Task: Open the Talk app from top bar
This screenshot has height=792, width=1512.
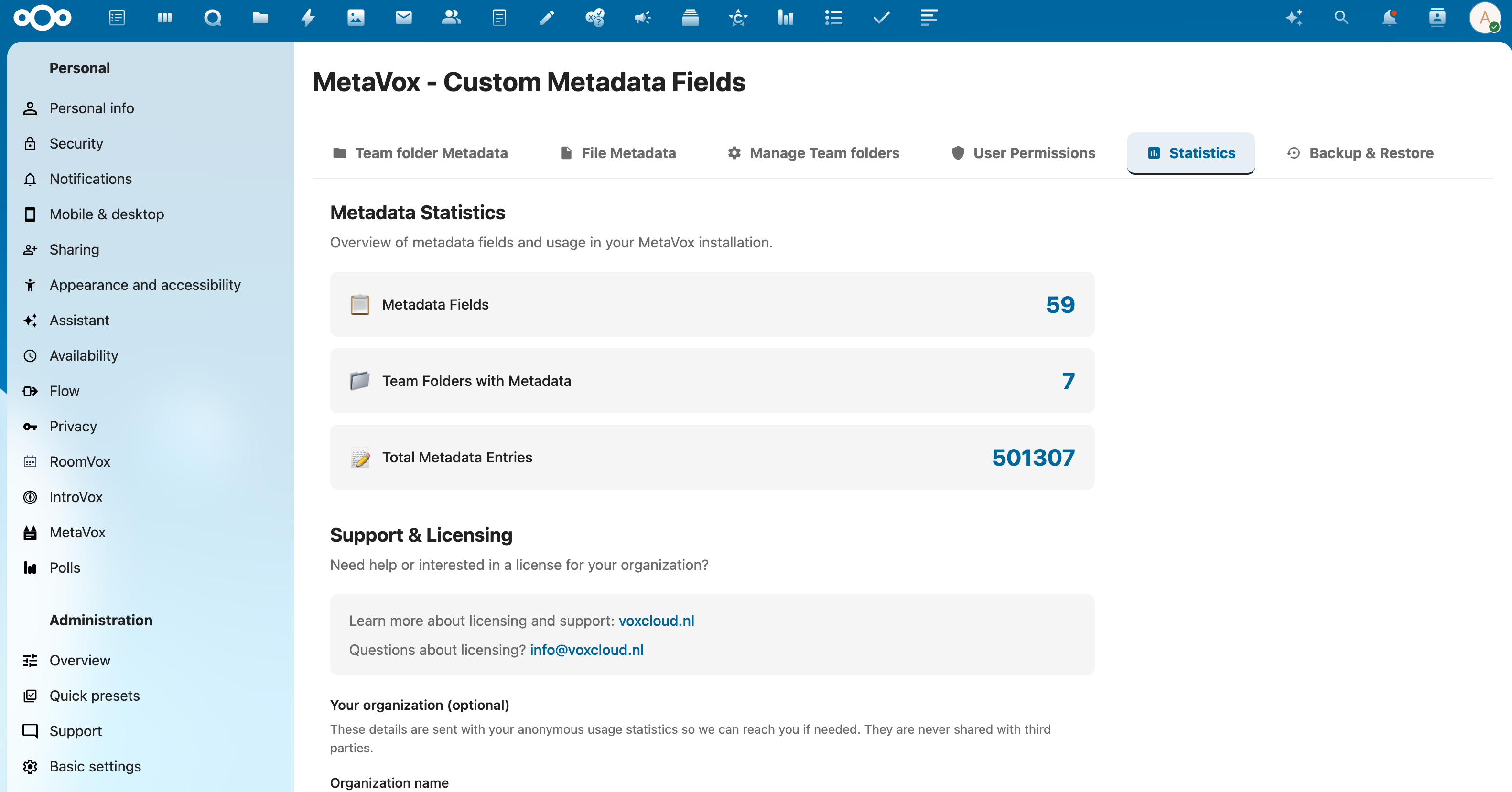Action: point(213,18)
